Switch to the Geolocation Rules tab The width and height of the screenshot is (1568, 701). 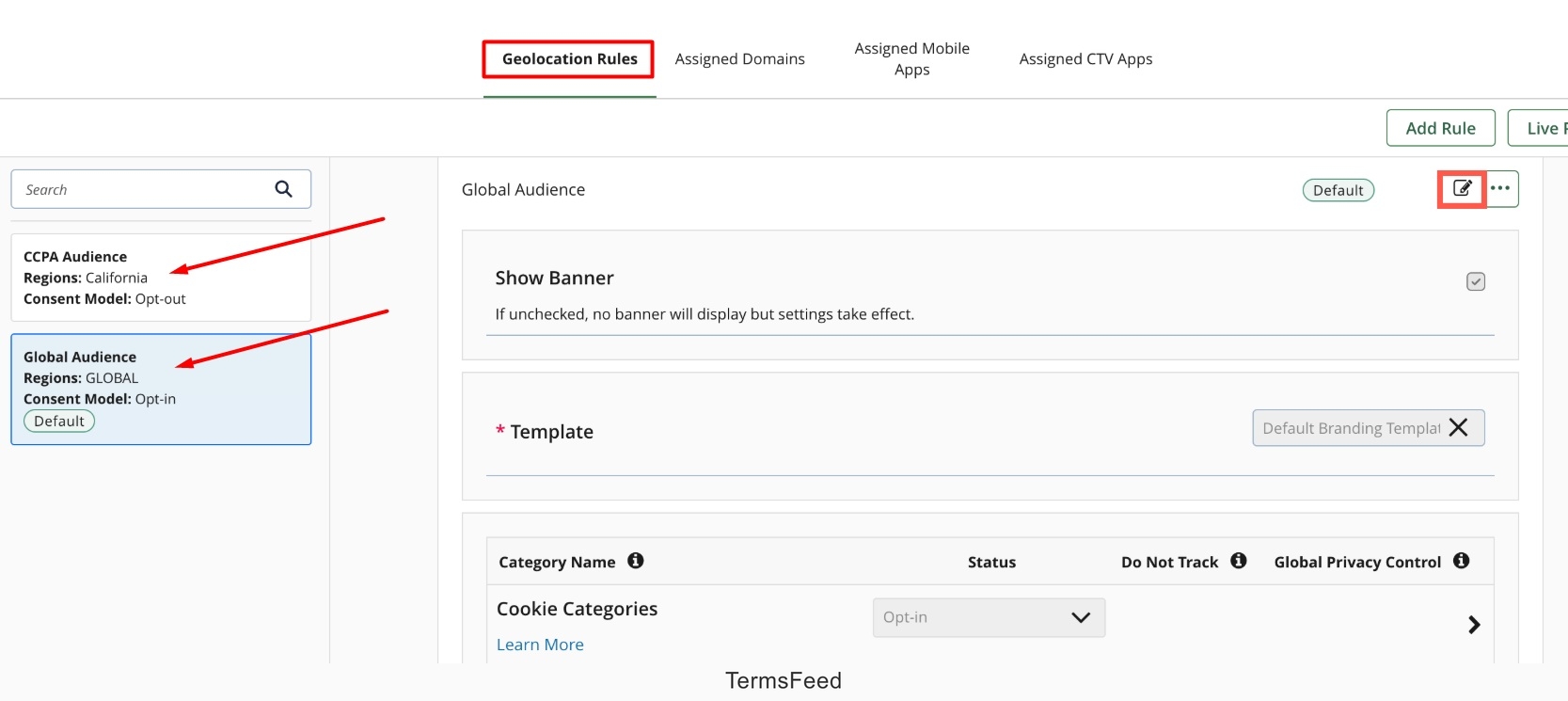click(x=569, y=58)
